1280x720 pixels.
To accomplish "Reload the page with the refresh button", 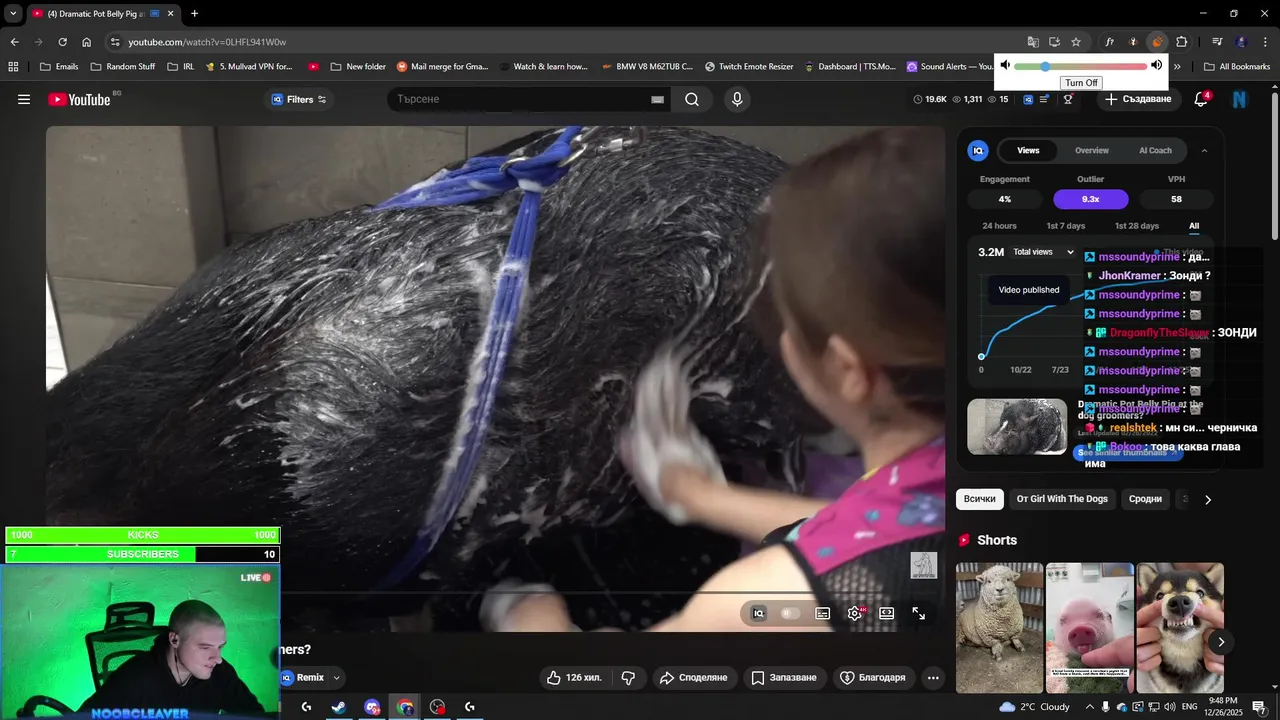I will click(62, 42).
